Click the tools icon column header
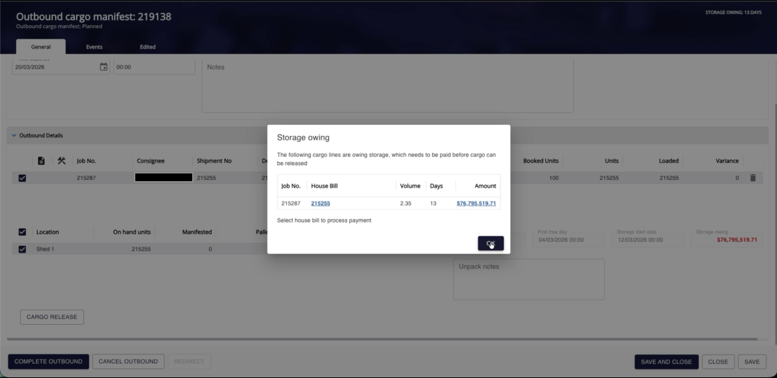This screenshot has width=777, height=378. pos(61,161)
